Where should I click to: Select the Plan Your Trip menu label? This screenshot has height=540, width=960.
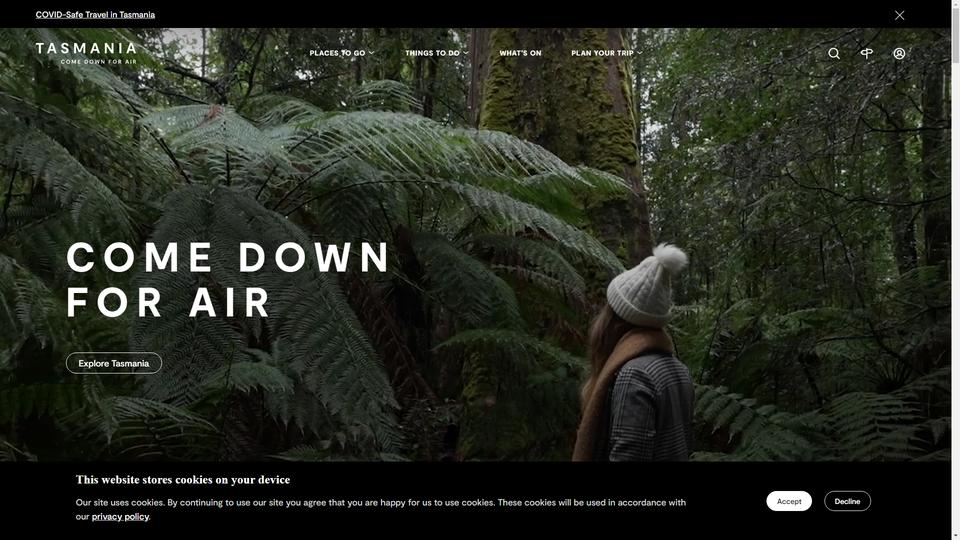point(602,53)
